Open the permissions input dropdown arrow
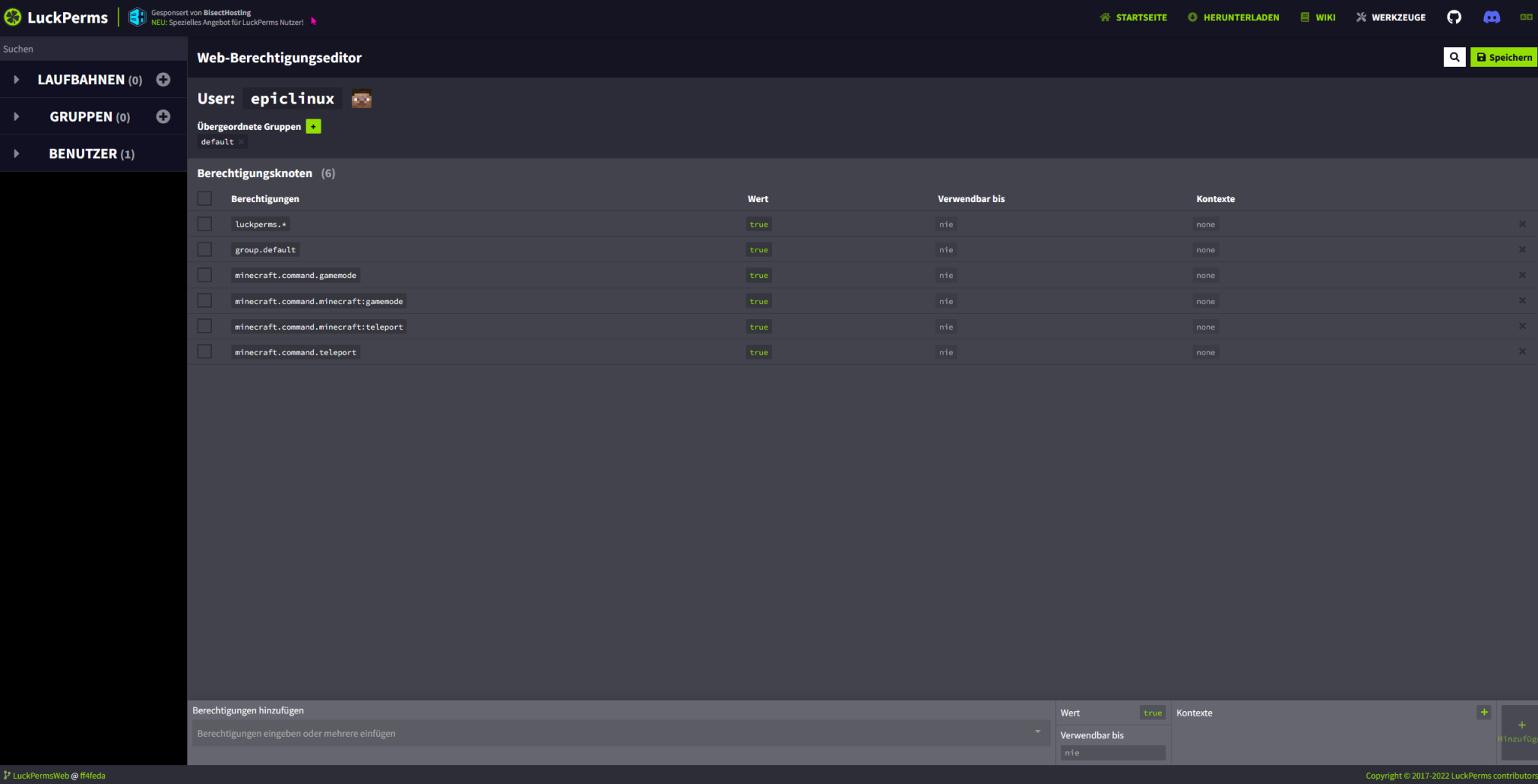The height and width of the screenshot is (784, 1538). (x=1037, y=732)
